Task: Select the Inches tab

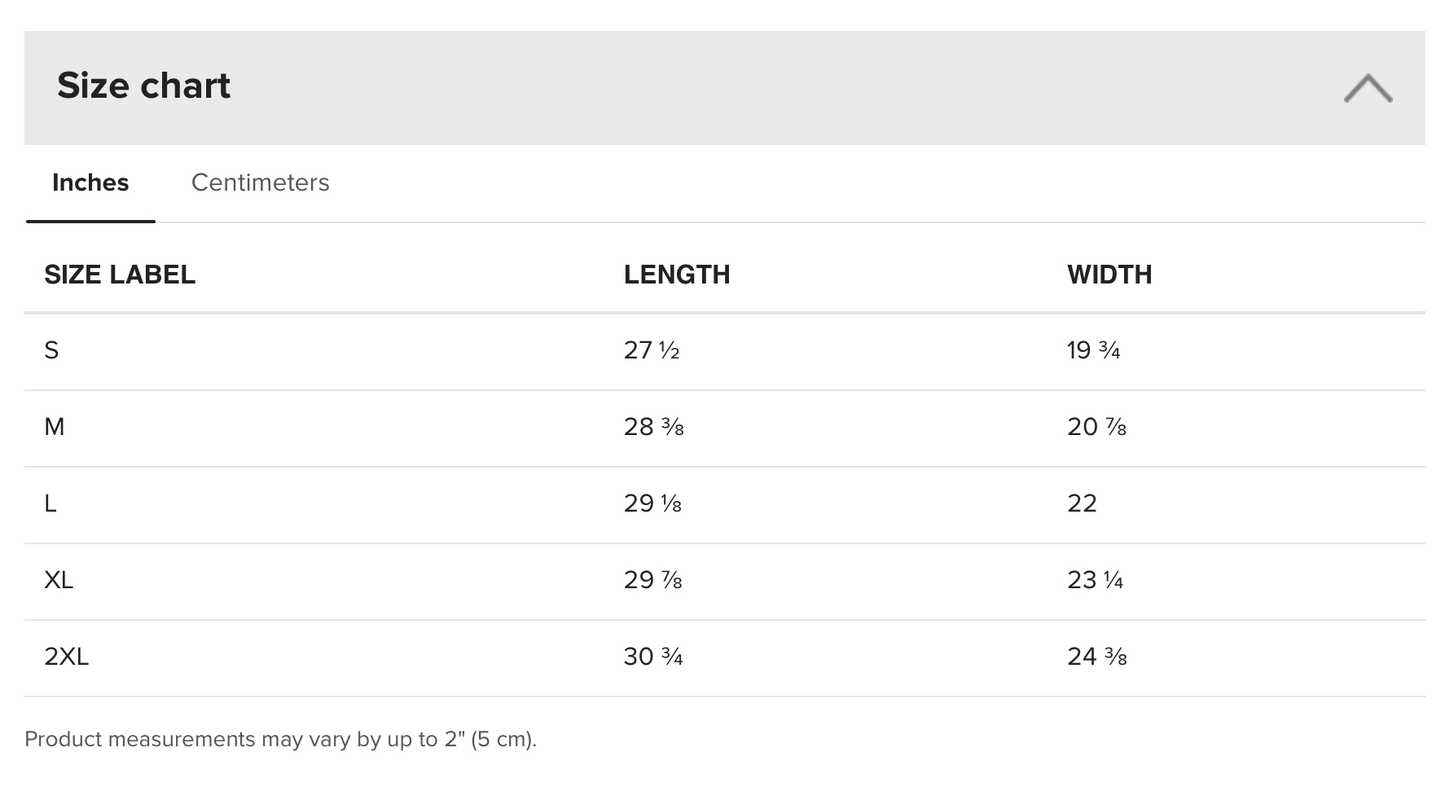Action: (x=90, y=183)
